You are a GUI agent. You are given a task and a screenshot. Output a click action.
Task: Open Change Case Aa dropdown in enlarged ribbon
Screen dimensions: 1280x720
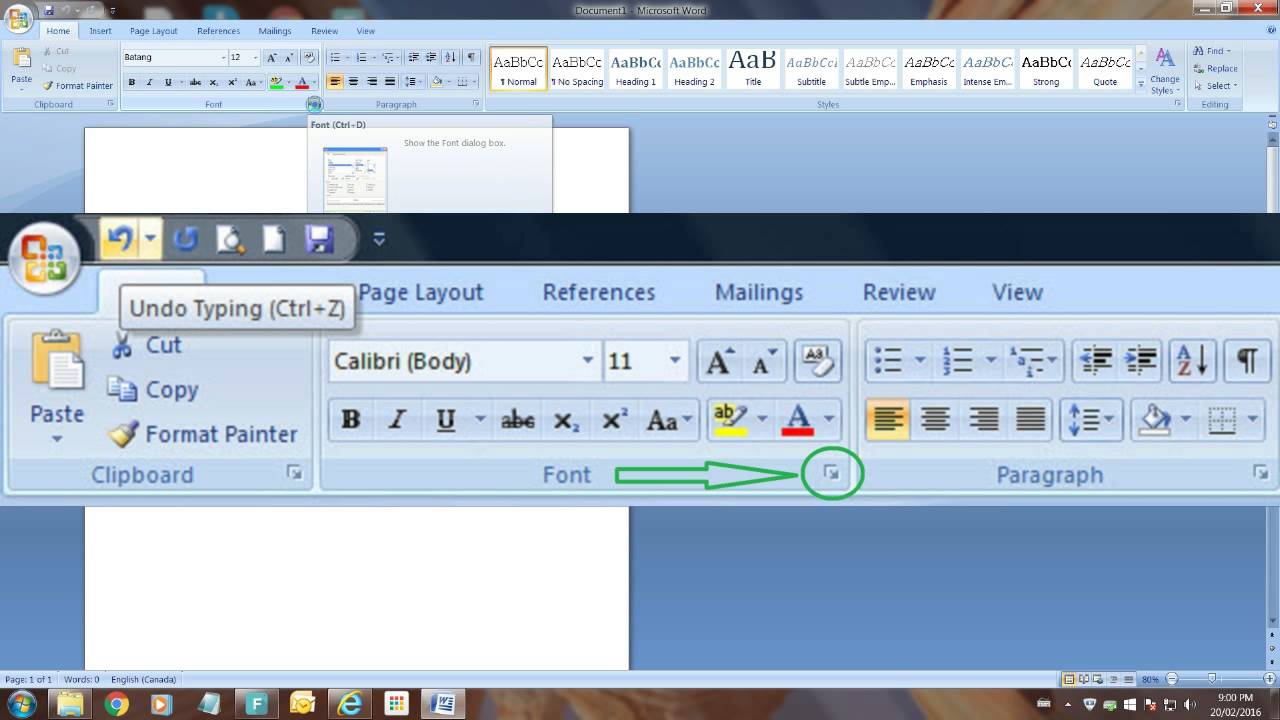click(x=669, y=420)
